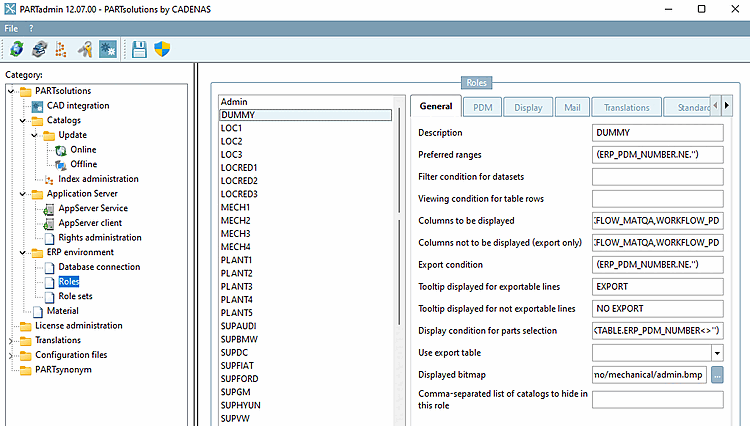Click Viewing condition for table rows field
The image size is (750, 426).
[658, 199]
